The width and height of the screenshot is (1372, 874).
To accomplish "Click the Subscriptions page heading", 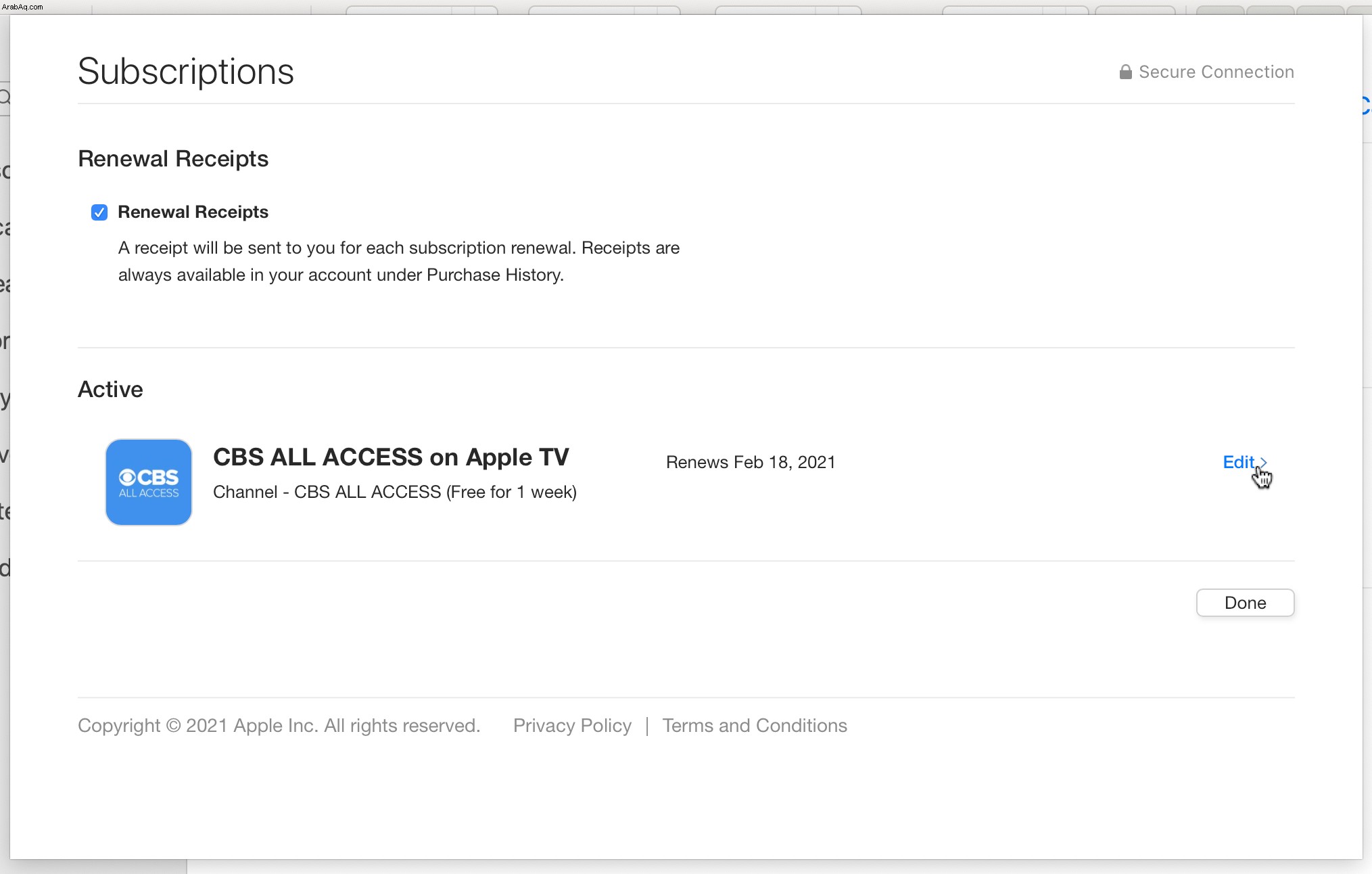I will coord(186,71).
